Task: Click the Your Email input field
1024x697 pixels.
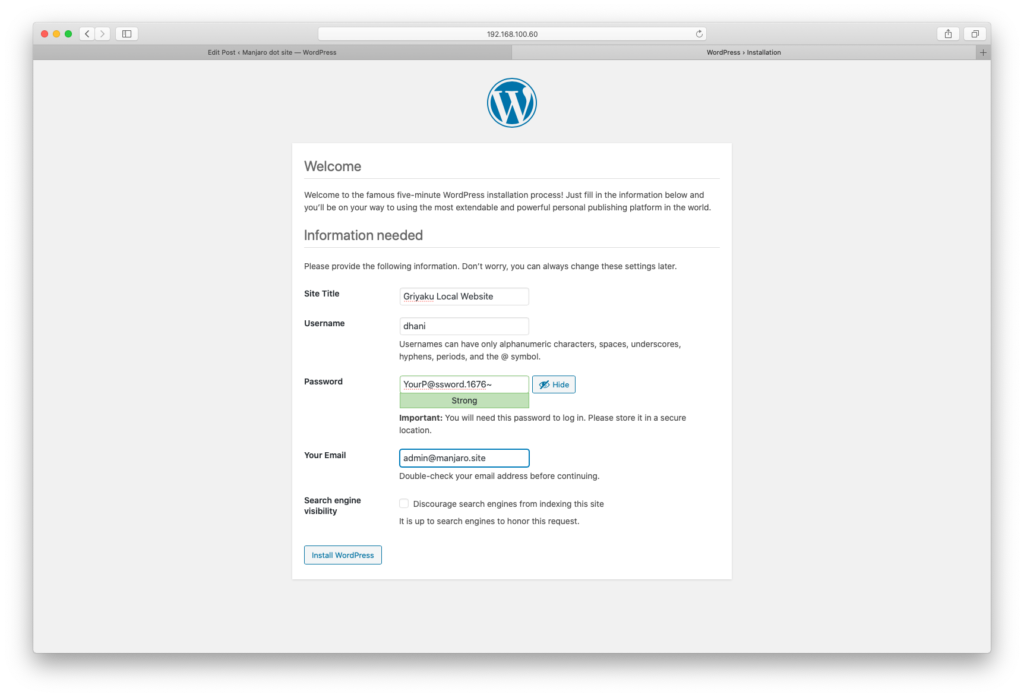Action: click(464, 458)
